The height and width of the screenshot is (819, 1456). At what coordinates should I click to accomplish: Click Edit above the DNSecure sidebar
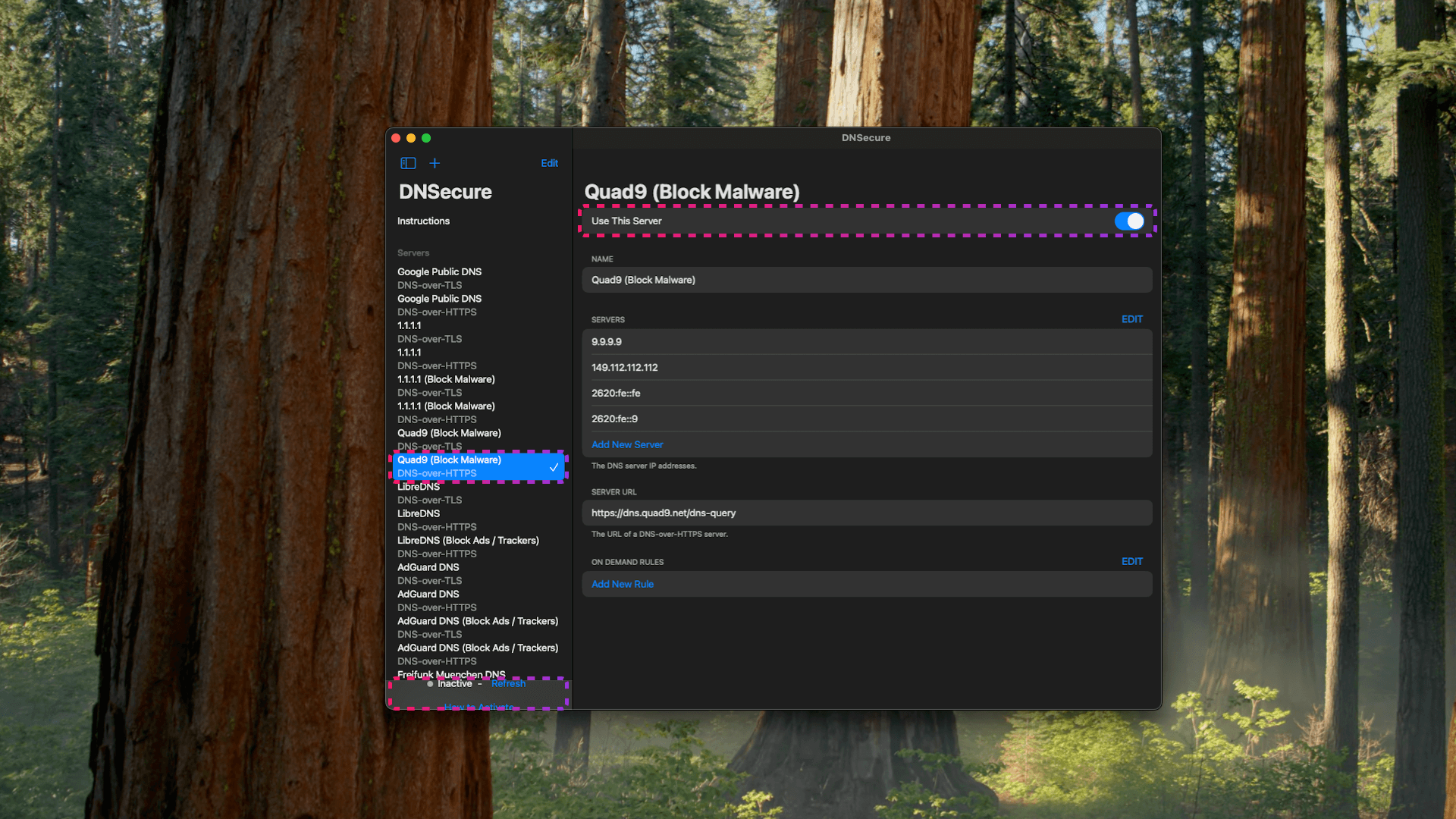(549, 163)
